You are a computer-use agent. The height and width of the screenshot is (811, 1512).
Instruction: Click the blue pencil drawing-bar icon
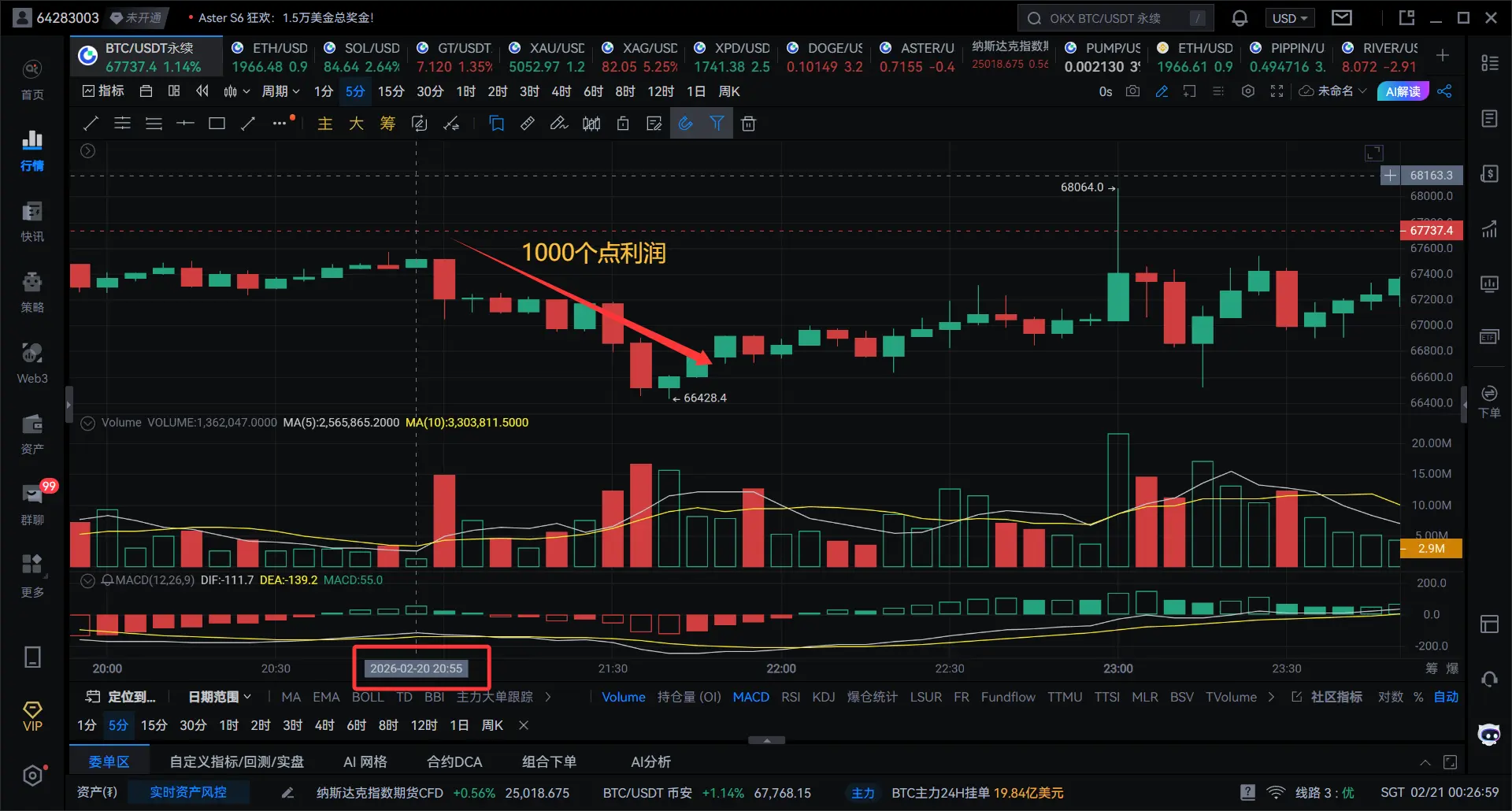[x=1162, y=91]
